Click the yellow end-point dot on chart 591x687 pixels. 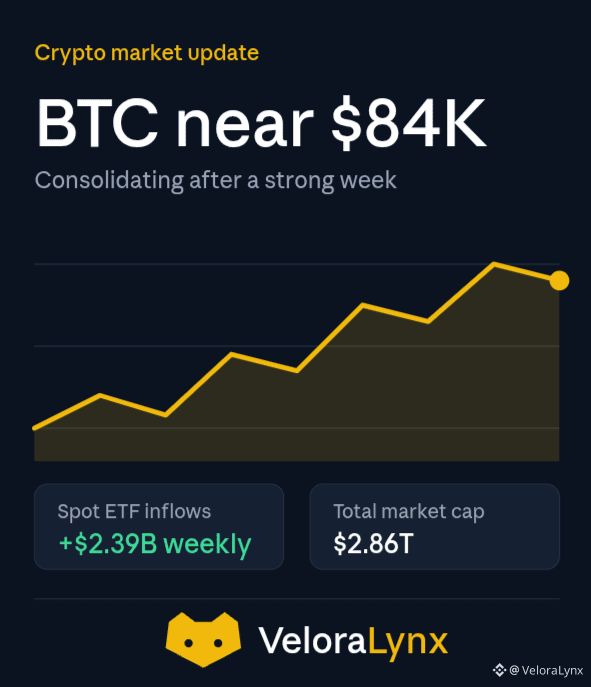pyautogui.click(x=559, y=280)
